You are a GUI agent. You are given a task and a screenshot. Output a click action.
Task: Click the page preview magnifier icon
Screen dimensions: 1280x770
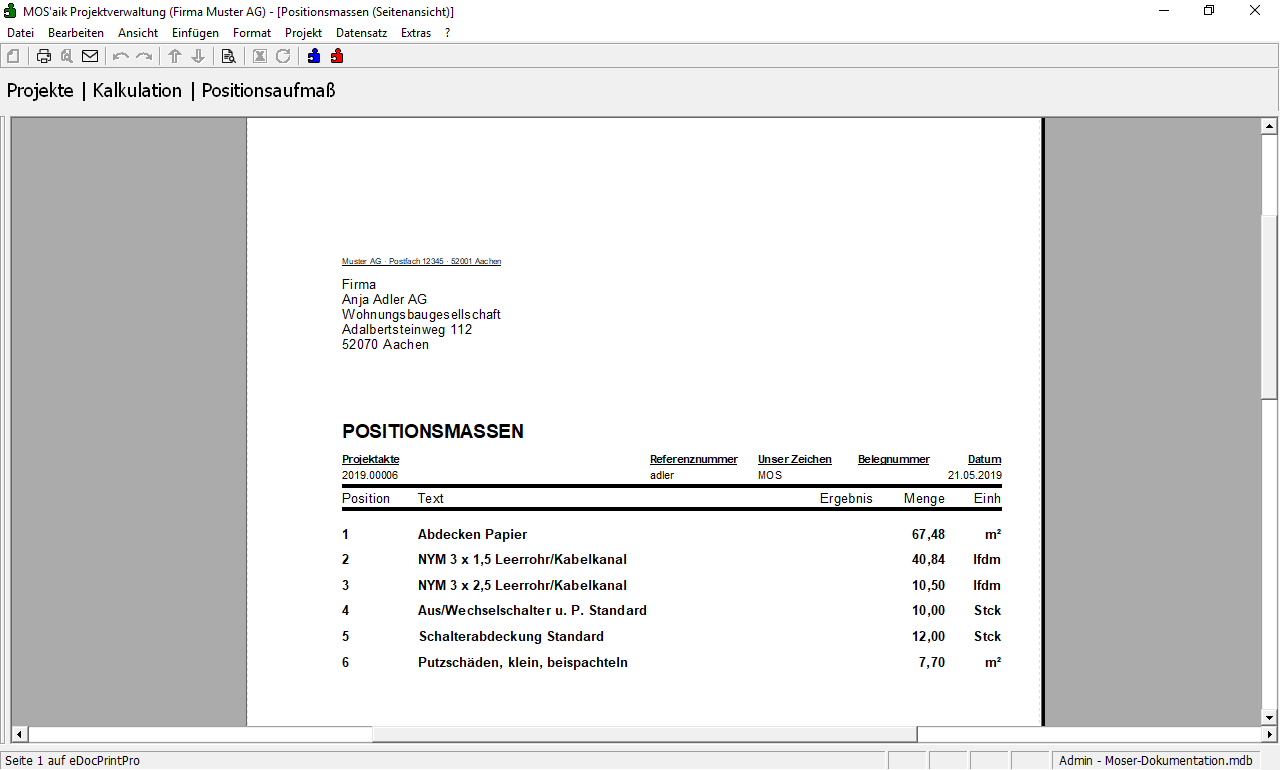click(228, 56)
